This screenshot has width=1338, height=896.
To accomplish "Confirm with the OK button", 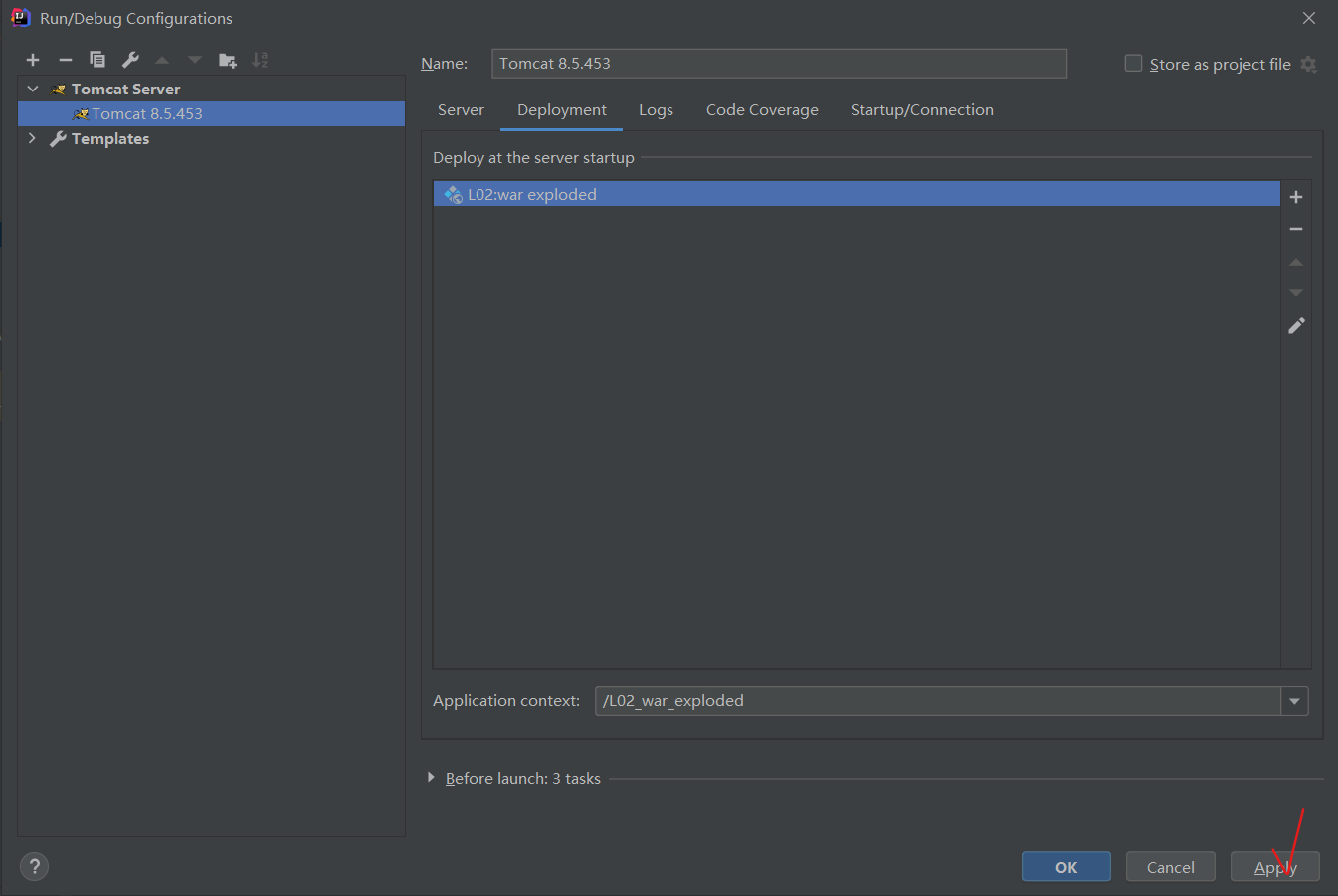I will pos(1066,867).
